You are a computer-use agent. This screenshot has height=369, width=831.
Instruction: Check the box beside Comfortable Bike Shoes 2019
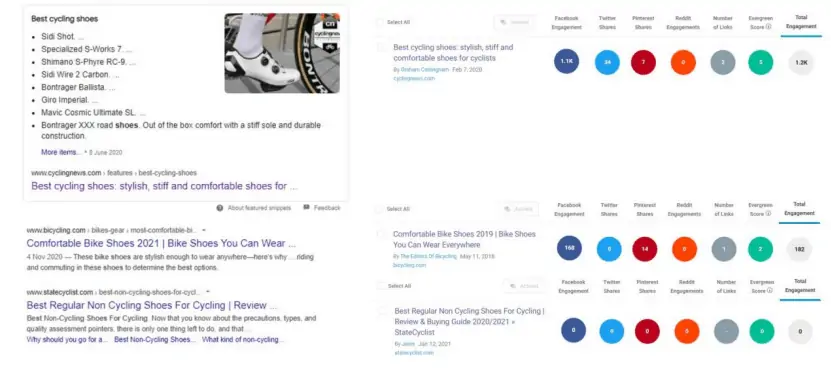pyautogui.click(x=382, y=234)
